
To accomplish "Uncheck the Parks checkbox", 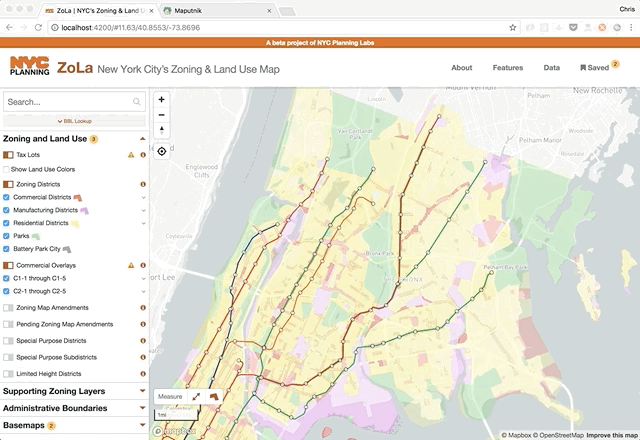I will point(6,236).
